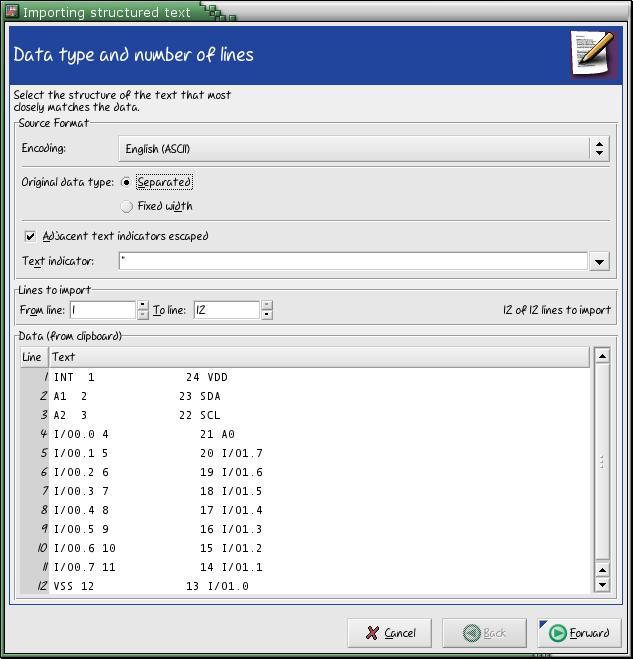The height and width of the screenshot is (659, 633).
Task: Choose the Fixed width radio button
Action: [127, 207]
